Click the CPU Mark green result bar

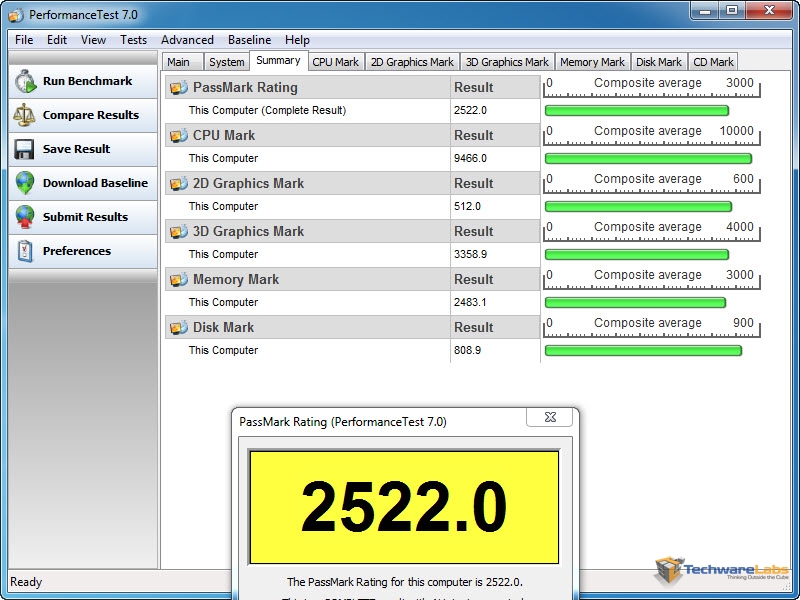click(x=648, y=159)
